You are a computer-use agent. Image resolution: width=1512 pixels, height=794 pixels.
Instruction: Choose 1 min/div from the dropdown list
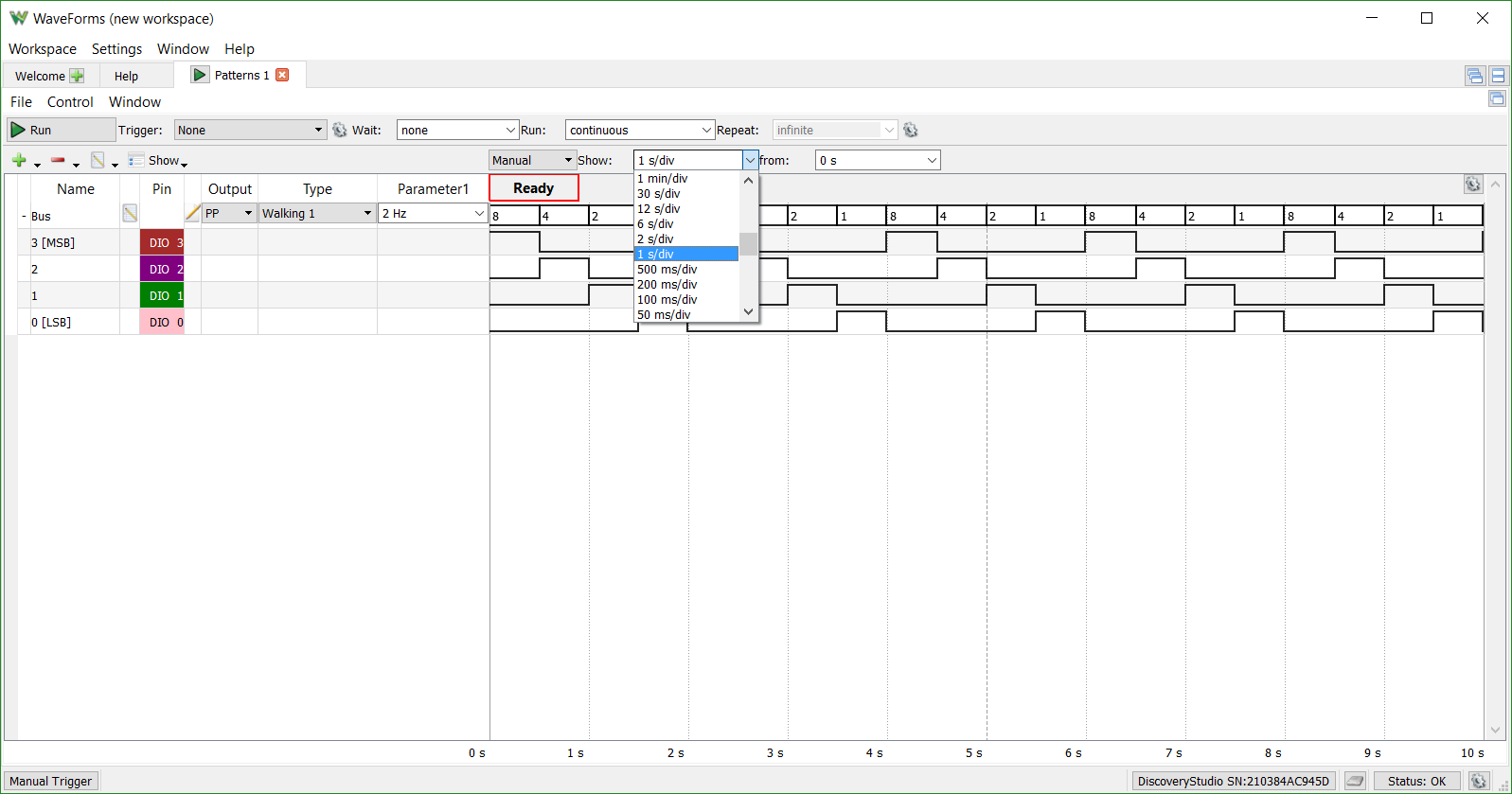pyautogui.click(x=686, y=178)
